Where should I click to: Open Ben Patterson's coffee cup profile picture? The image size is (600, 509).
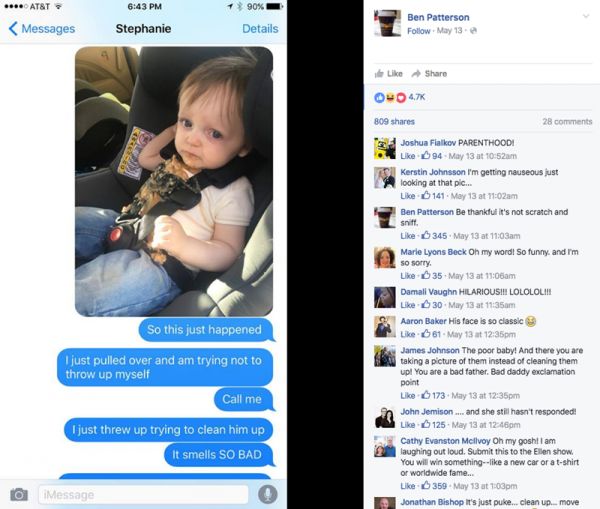pyautogui.click(x=387, y=23)
